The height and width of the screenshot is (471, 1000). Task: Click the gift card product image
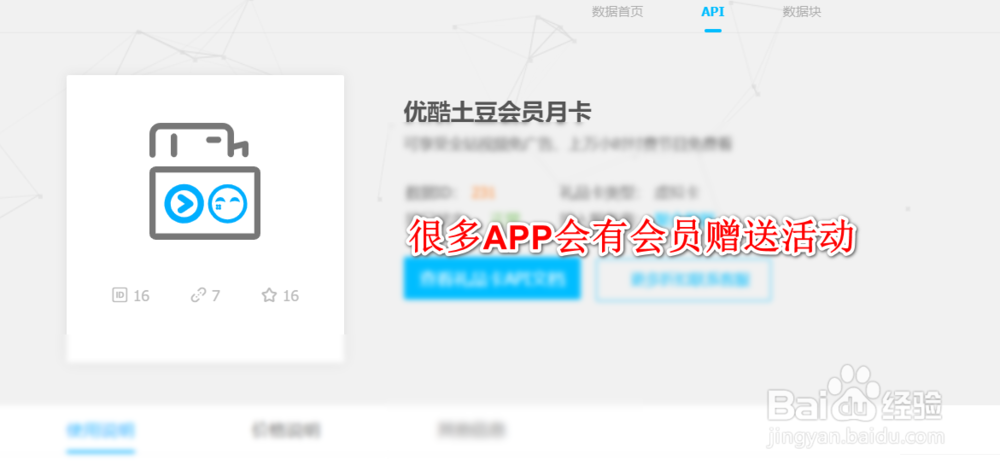tap(205, 182)
